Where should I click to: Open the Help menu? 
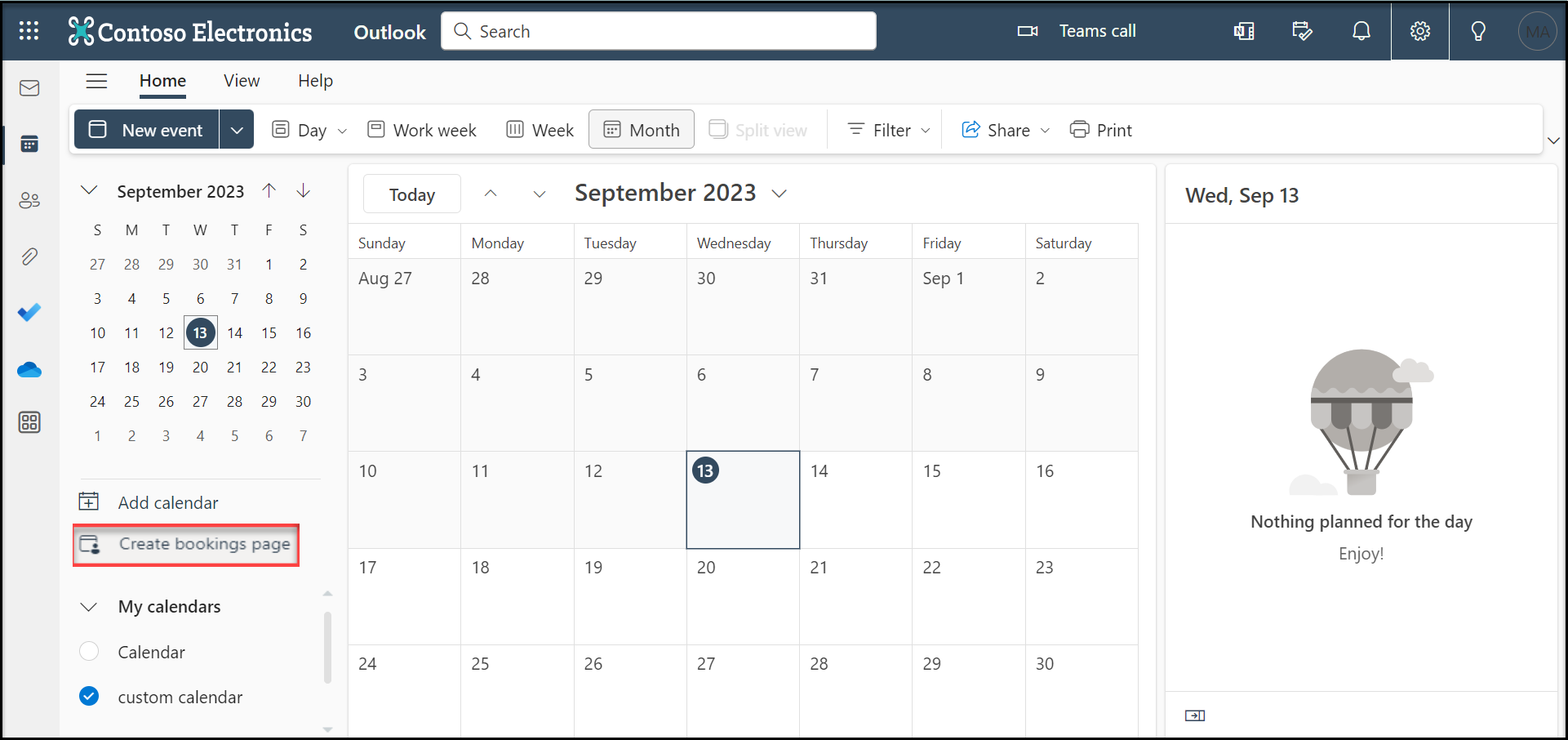[315, 81]
